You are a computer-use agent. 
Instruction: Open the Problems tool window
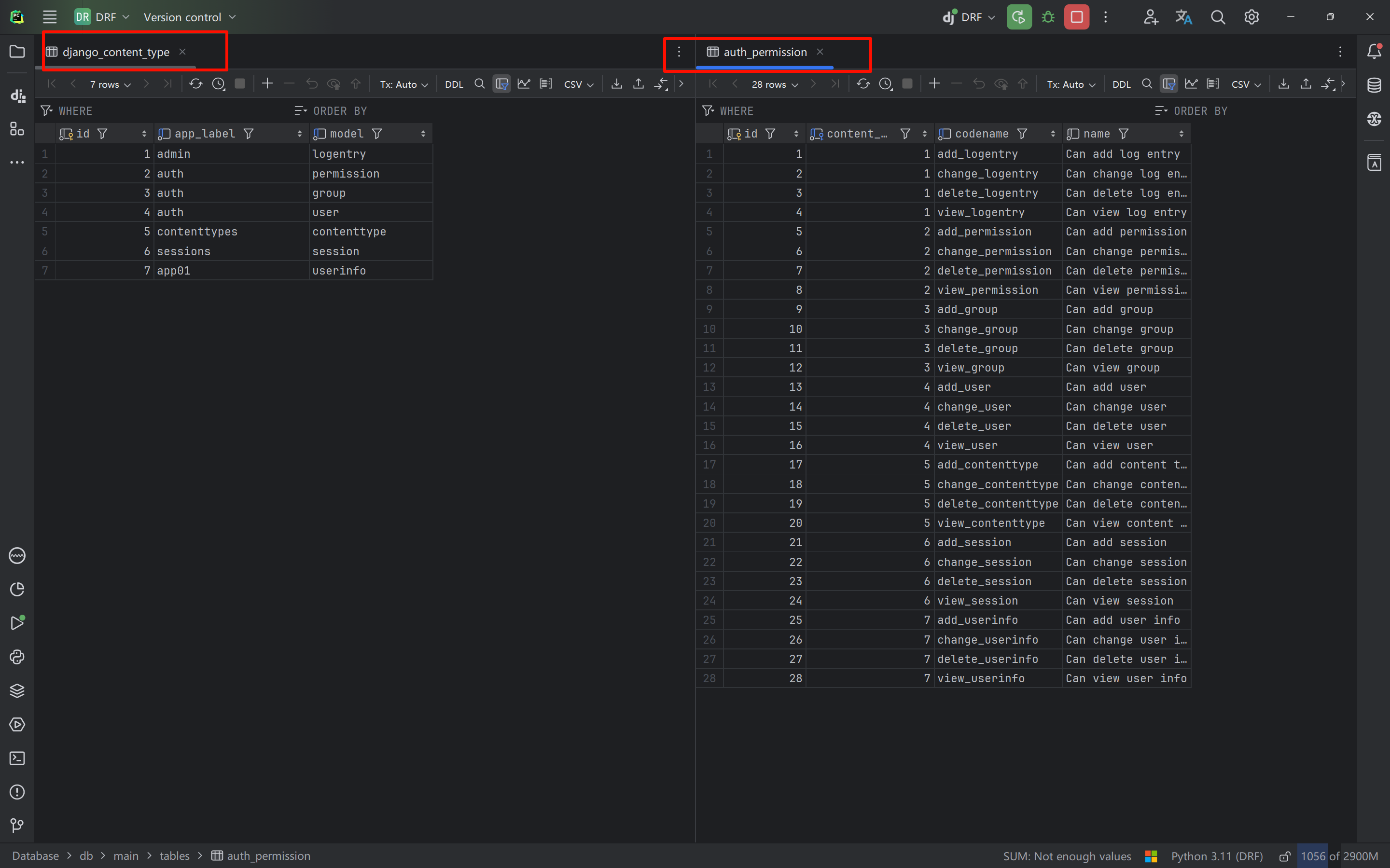(x=16, y=792)
